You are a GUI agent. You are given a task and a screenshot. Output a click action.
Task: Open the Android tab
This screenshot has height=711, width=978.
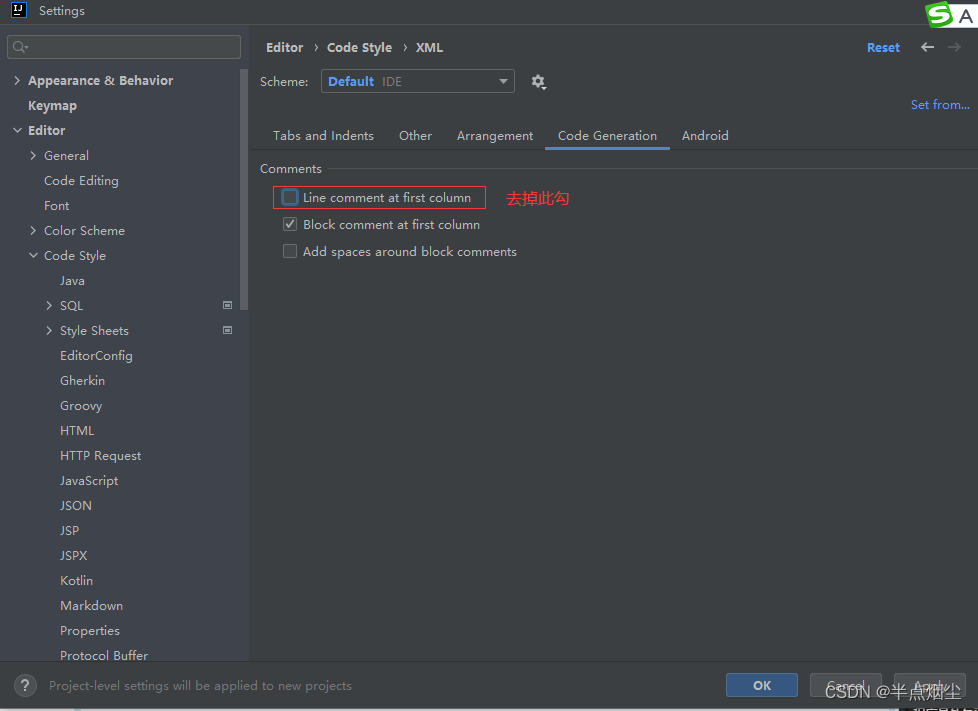(x=705, y=135)
